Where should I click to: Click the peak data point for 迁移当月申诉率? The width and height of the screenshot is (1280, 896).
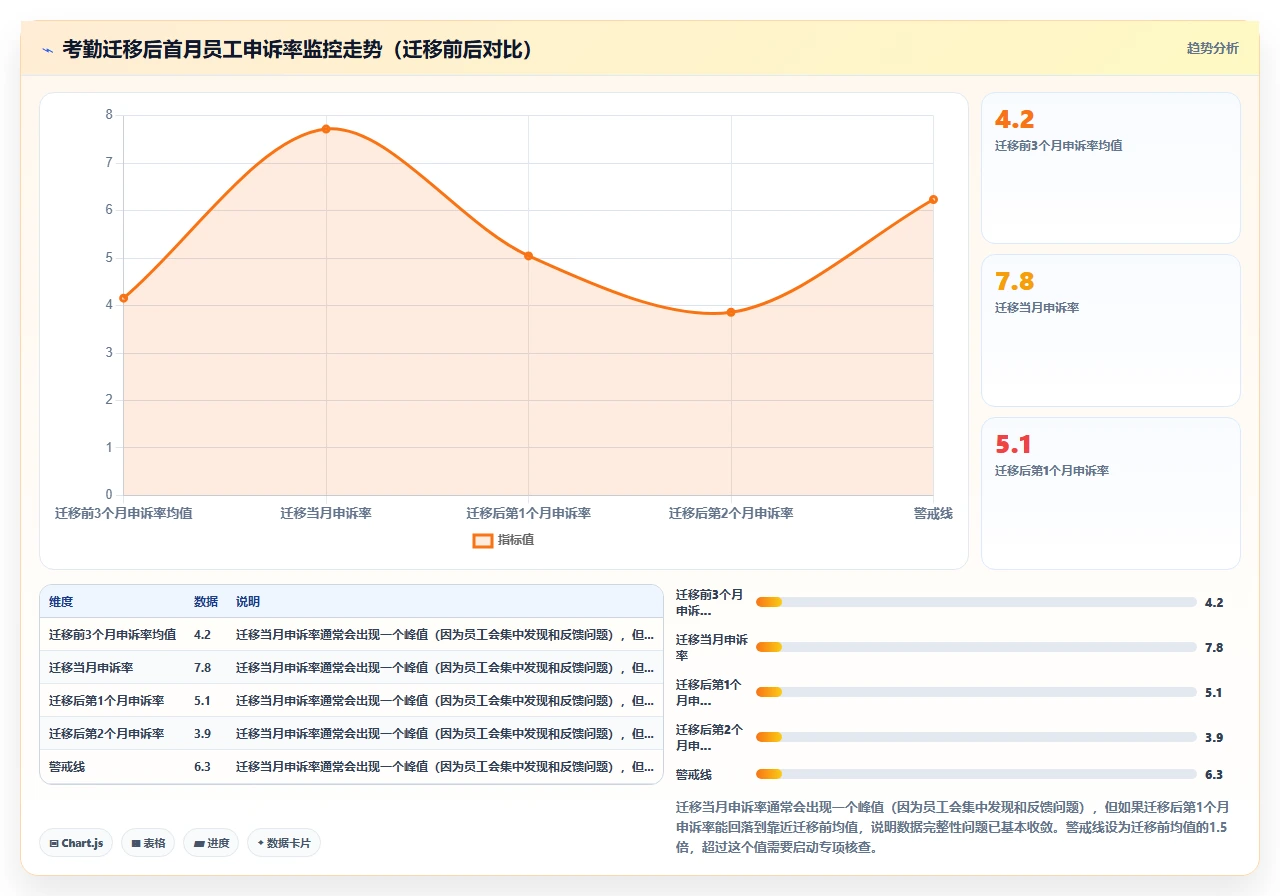pyautogui.click(x=326, y=129)
